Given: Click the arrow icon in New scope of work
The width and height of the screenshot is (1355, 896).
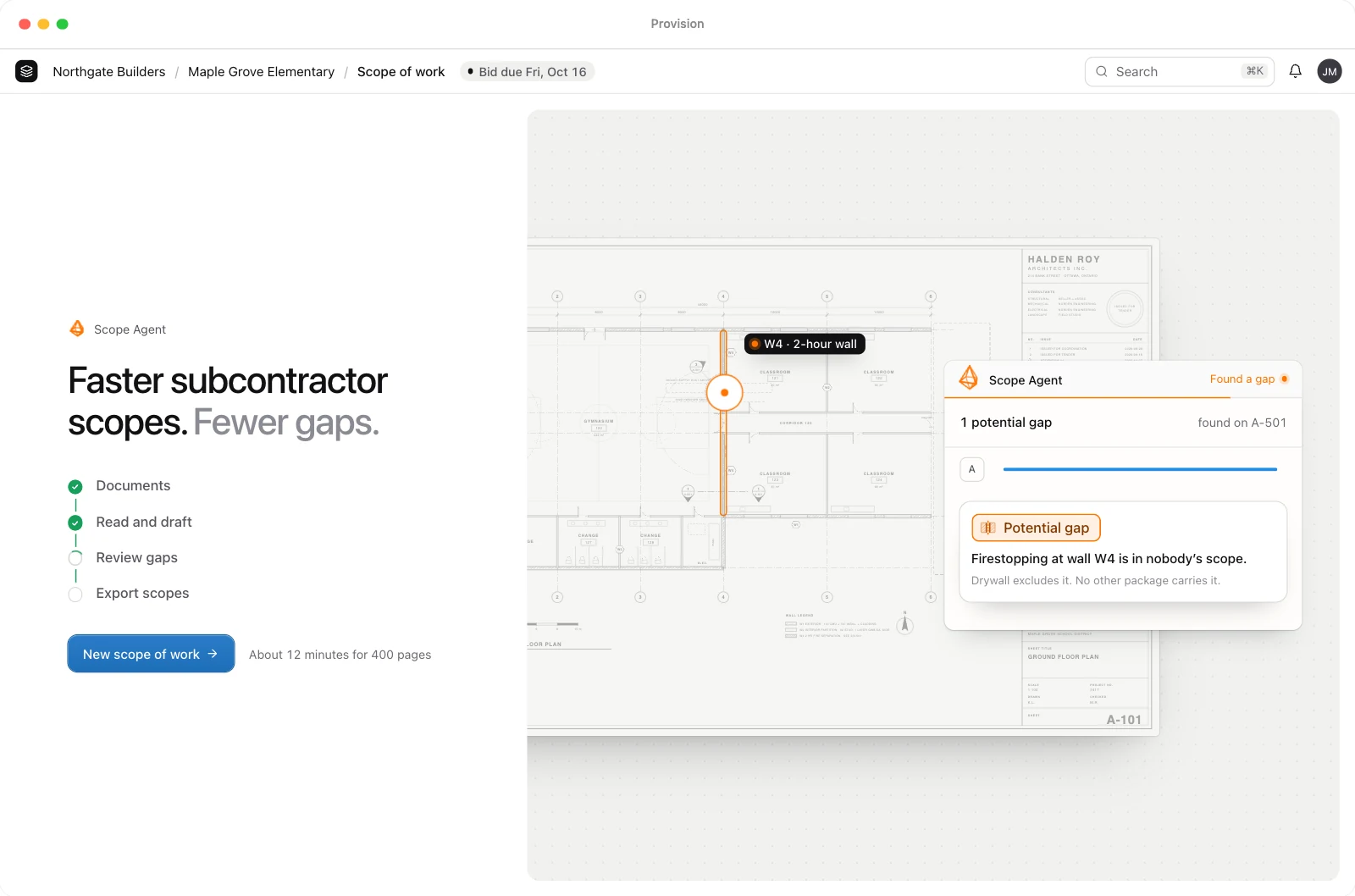Looking at the screenshot, I should (213, 654).
